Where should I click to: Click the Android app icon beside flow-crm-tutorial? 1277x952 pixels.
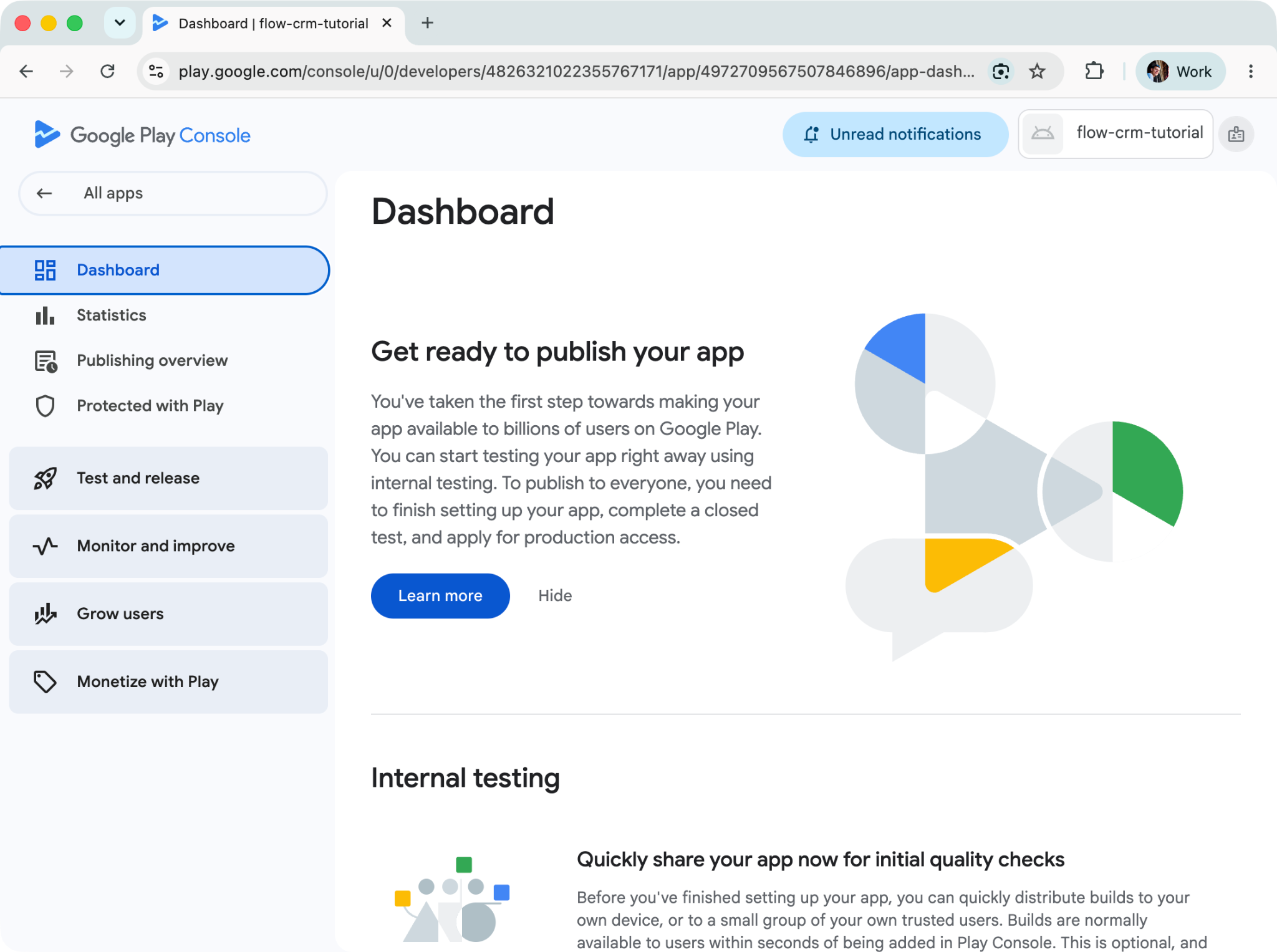1043,134
